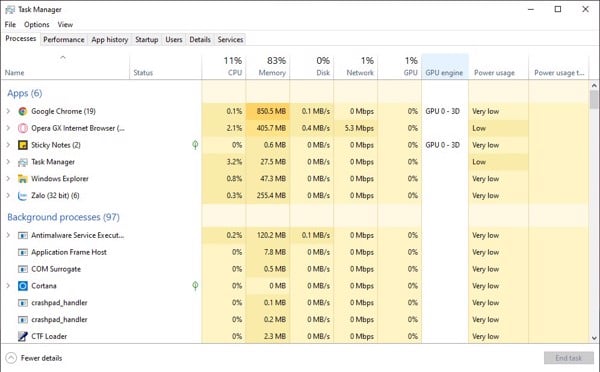Click the Antimalware Service Executable icon
The height and width of the screenshot is (372, 600).
tap(23, 235)
